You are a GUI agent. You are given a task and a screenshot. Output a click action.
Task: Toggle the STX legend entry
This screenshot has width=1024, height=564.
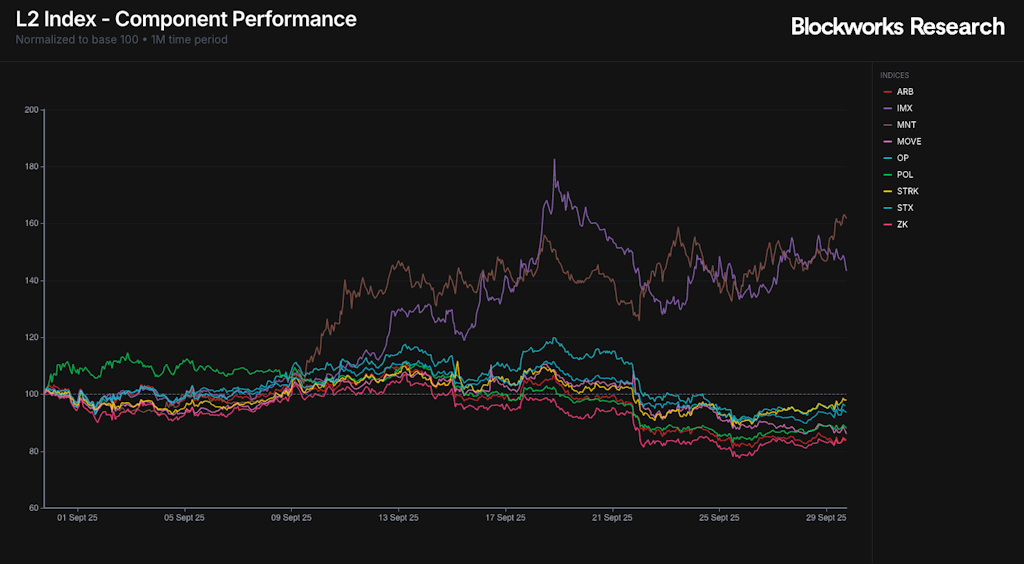904,208
